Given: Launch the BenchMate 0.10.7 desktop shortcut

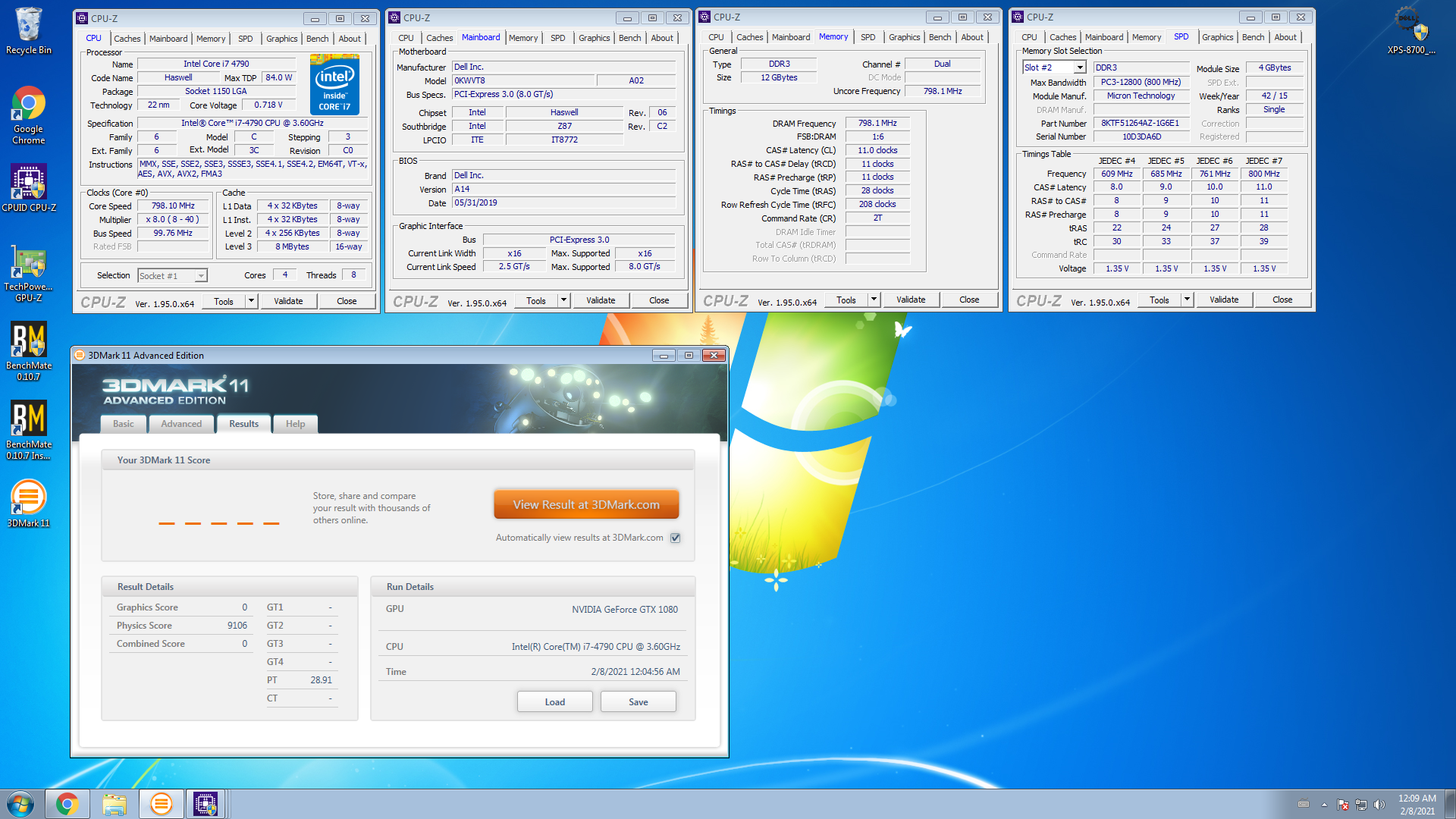Looking at the screenshot, I should click(29, 350).
